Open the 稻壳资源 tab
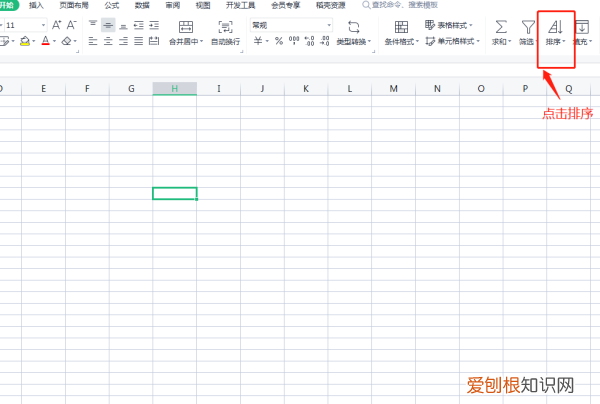This screenshot has height=404, width=600. click(331, 5)
